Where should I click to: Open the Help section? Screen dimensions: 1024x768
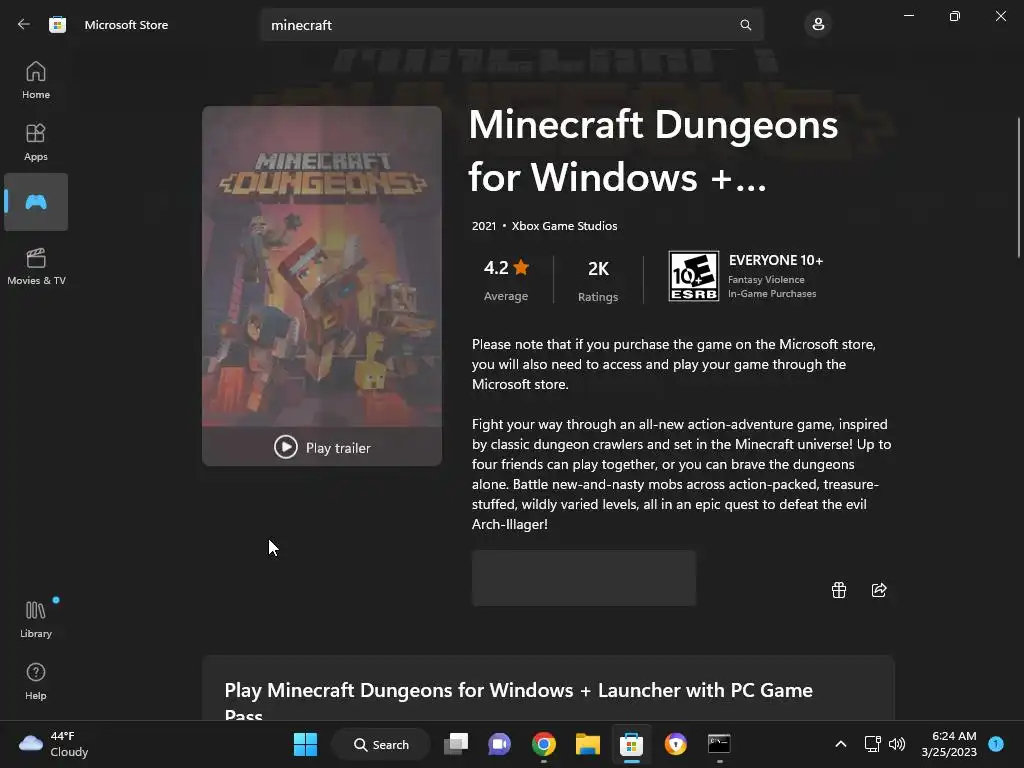click(x=36, y=681)
